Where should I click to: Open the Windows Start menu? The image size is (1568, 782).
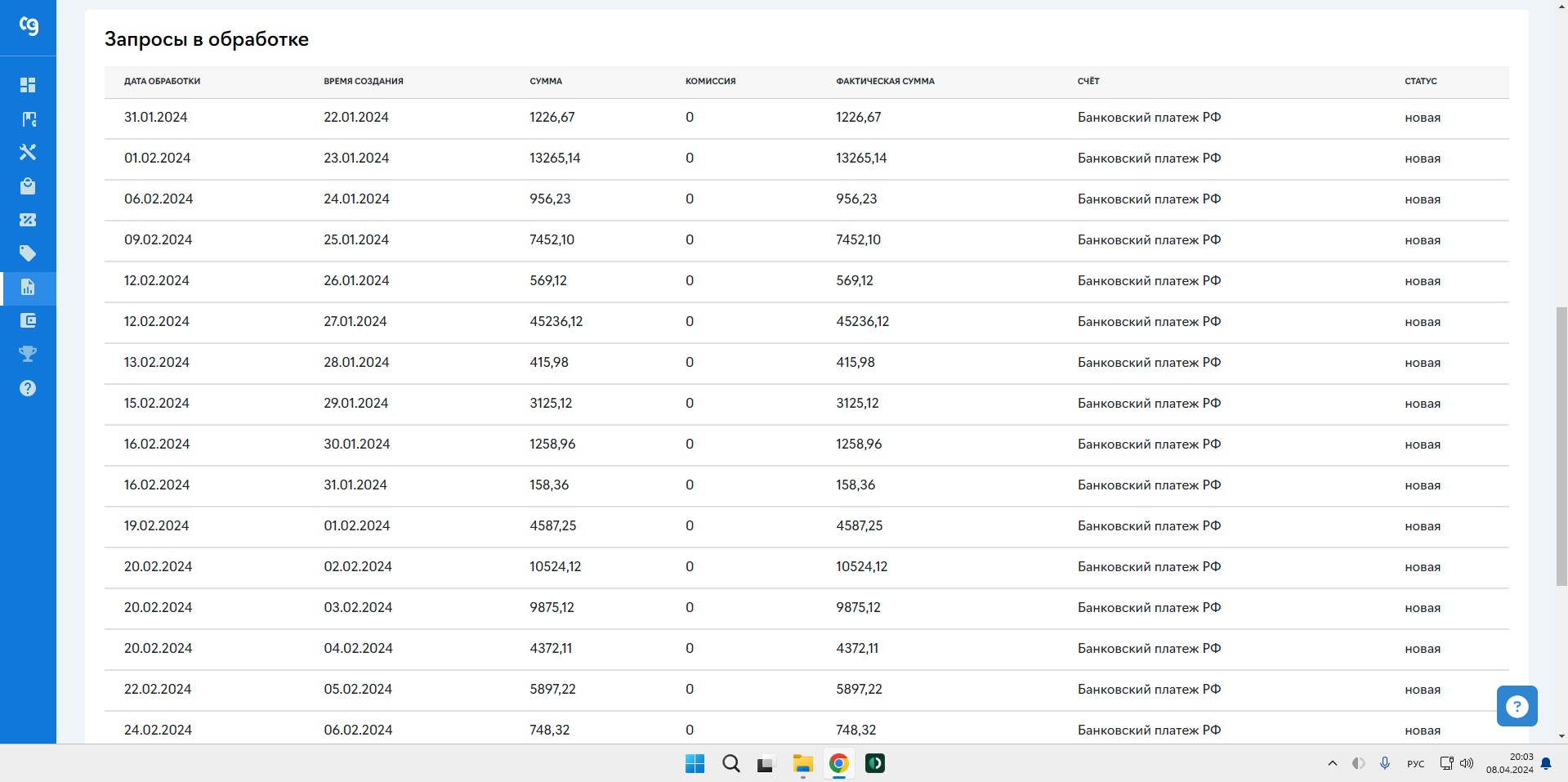click(695, 763)
